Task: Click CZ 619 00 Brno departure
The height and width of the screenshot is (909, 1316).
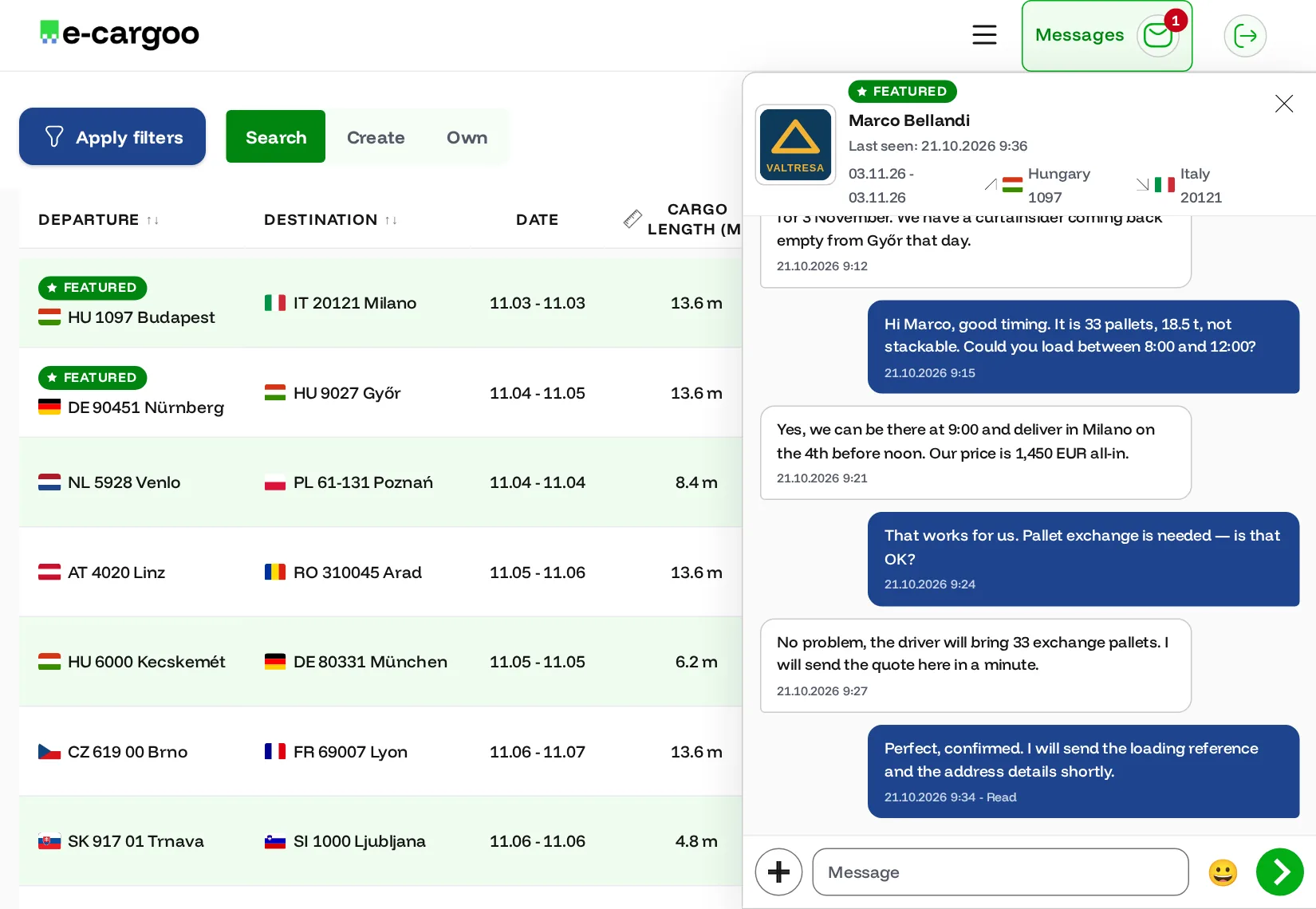Action: click(x=112, y=752)
